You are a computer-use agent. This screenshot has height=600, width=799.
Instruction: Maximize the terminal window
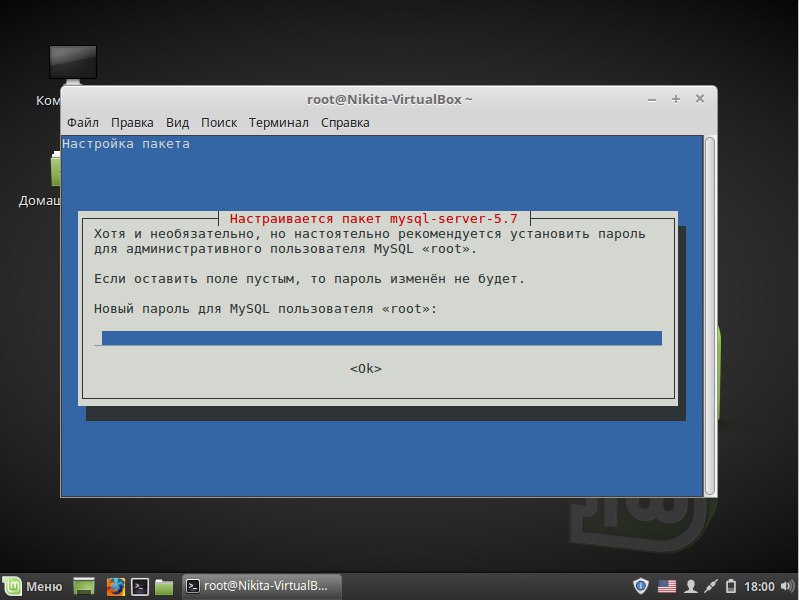click(676, 99)
